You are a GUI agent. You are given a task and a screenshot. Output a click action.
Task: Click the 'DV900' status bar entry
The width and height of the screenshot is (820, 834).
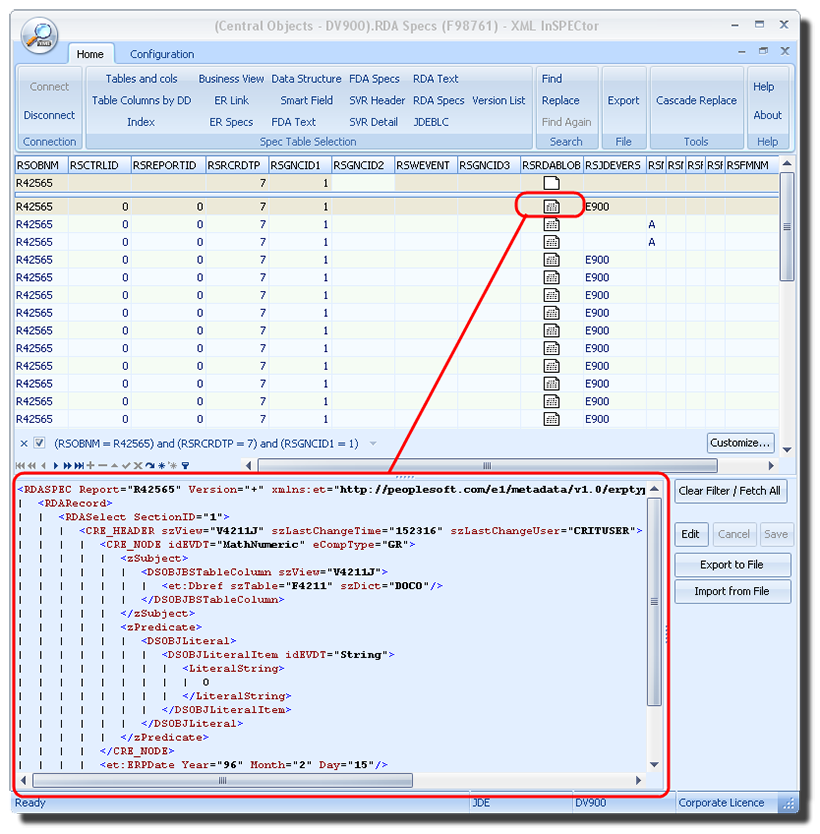pos(590,803)
